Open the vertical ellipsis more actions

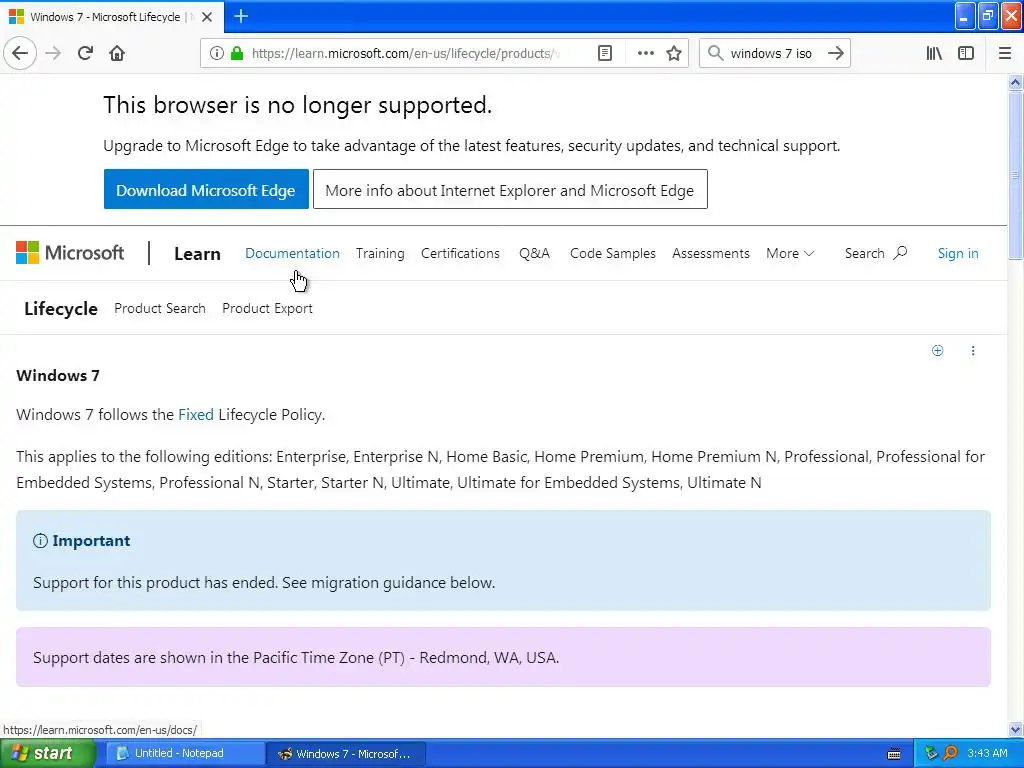(x=972, y=351)
